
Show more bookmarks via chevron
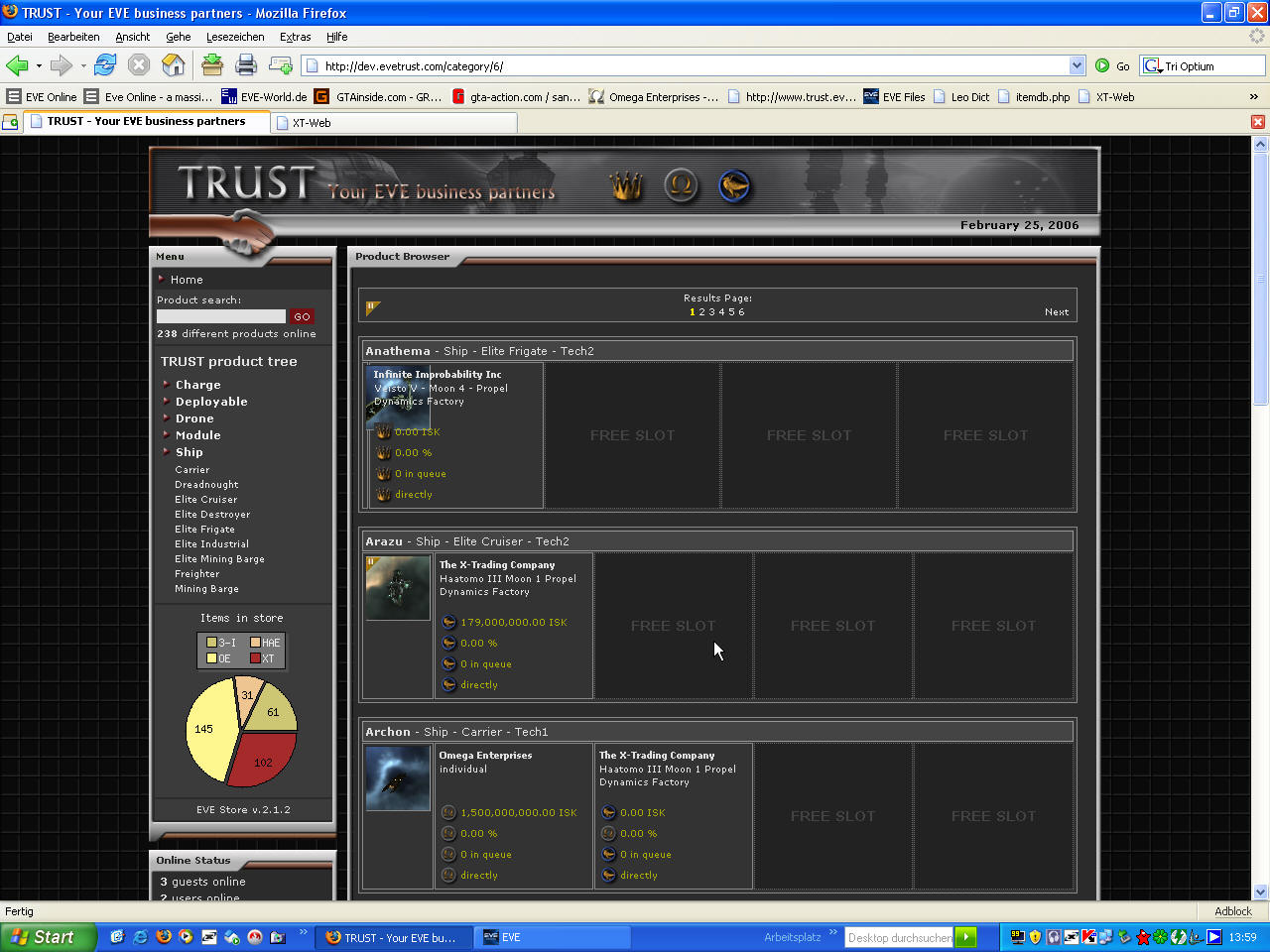(x=1254, y=96)
